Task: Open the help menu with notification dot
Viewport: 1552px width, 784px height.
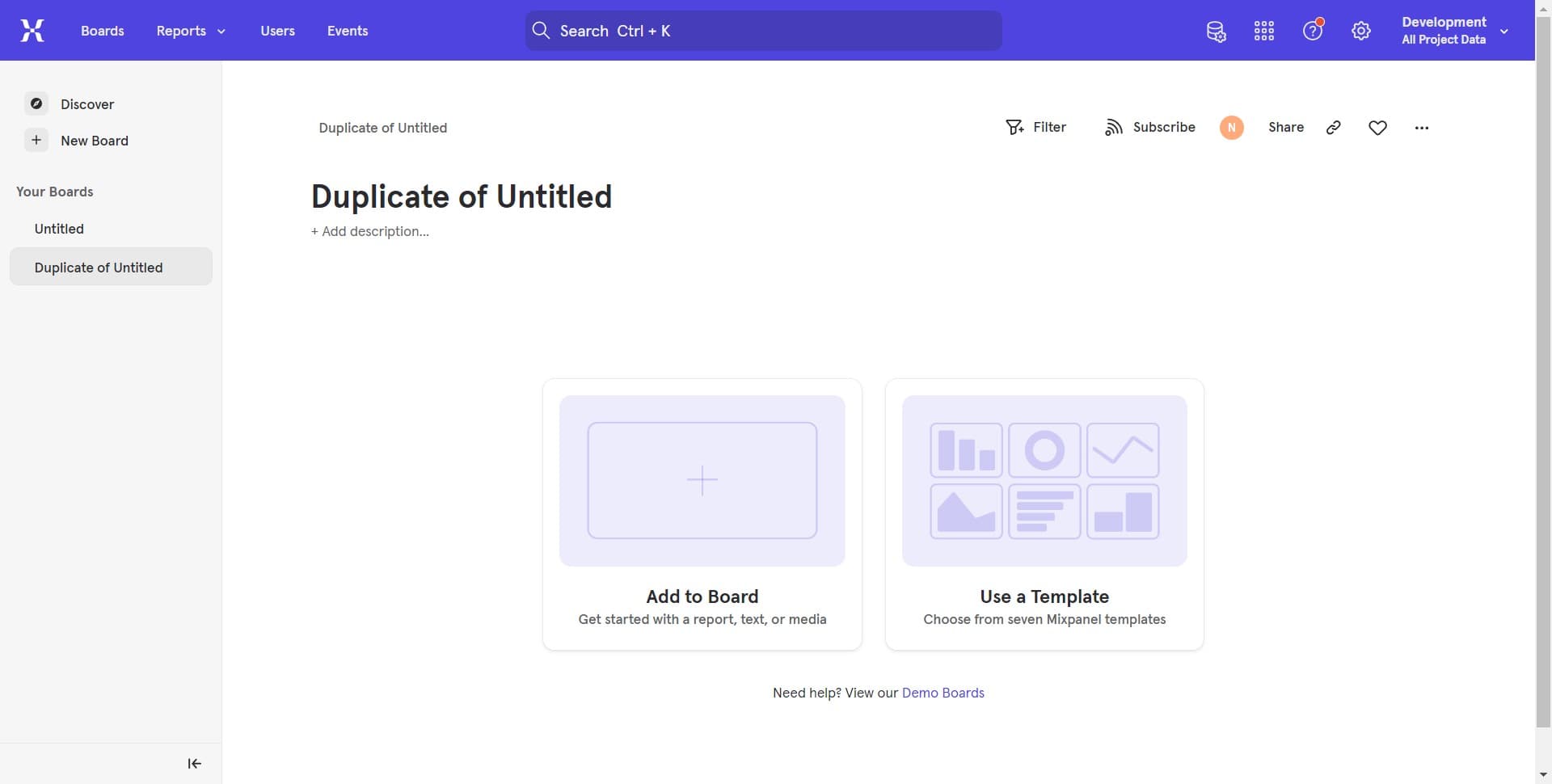Action: (1311, 31)
